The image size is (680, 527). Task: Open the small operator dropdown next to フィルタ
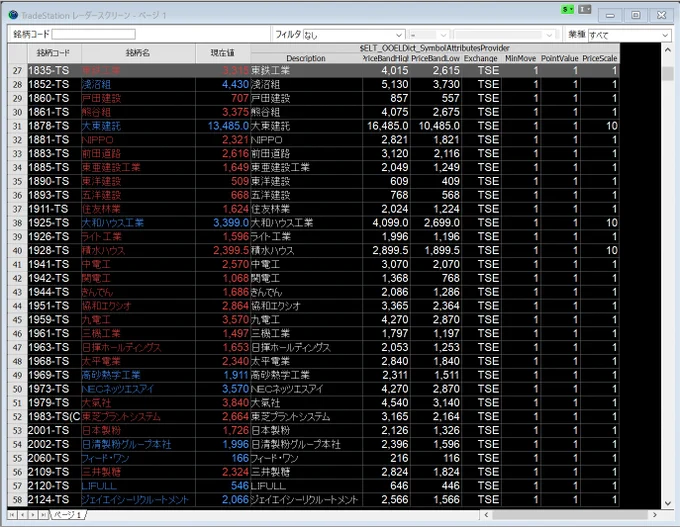coord(428,35)
